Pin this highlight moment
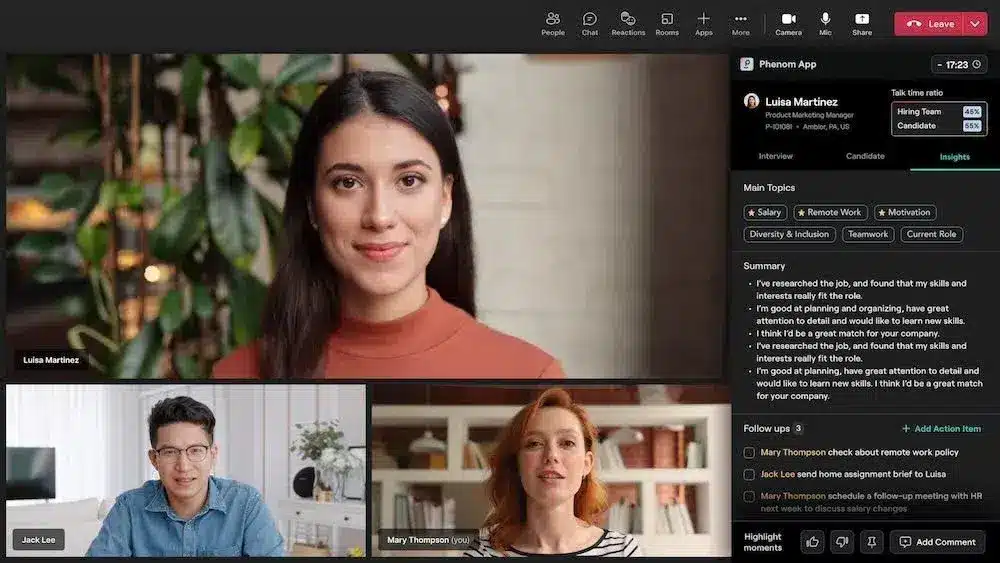 [871, 542]
